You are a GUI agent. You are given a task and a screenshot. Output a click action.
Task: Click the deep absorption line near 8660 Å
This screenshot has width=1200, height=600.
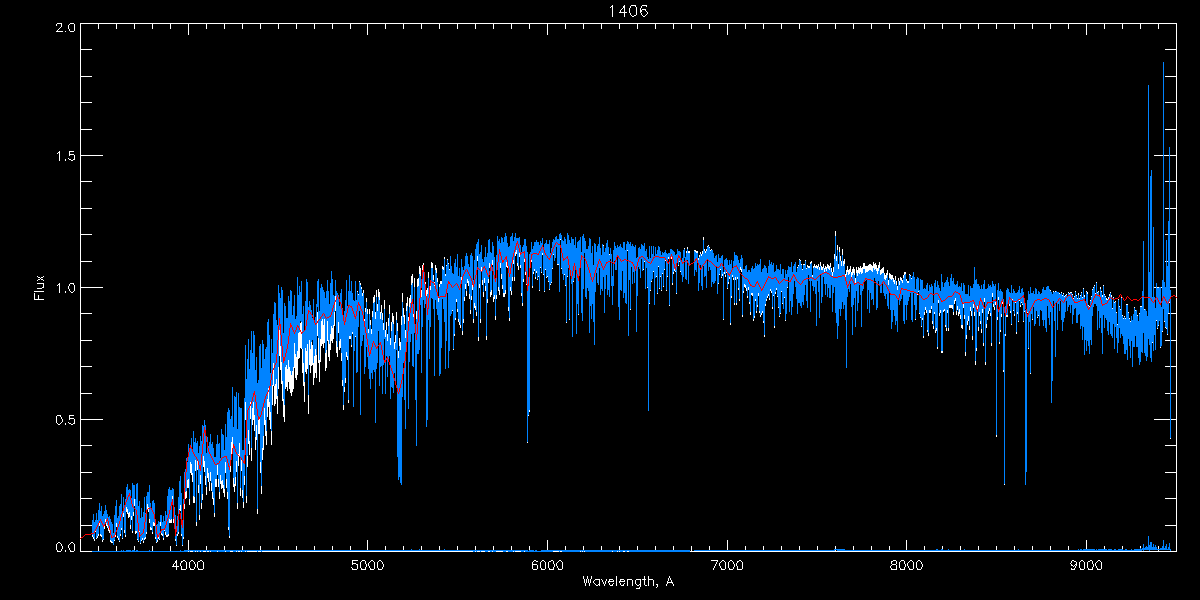[1025, 470]
